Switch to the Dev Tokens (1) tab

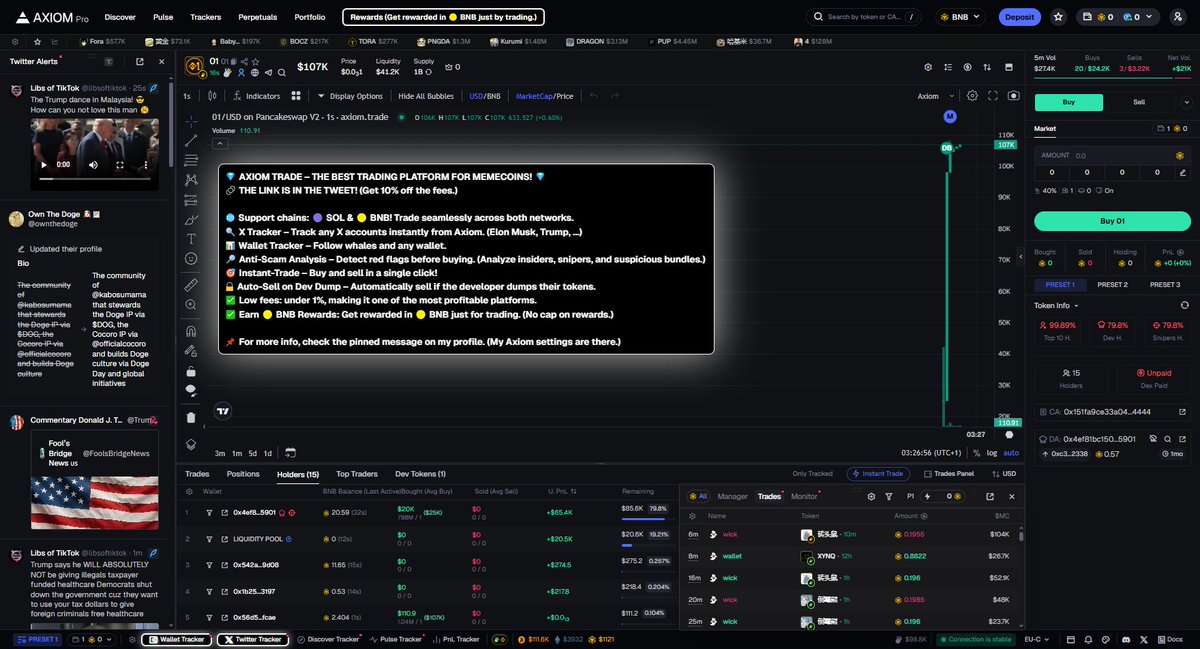420,474
